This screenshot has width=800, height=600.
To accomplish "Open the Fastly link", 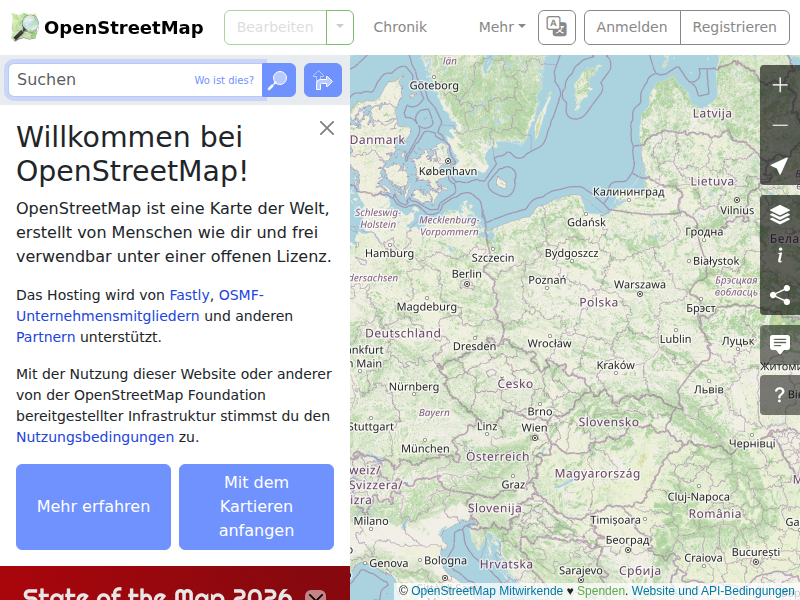I will [189, 295].
